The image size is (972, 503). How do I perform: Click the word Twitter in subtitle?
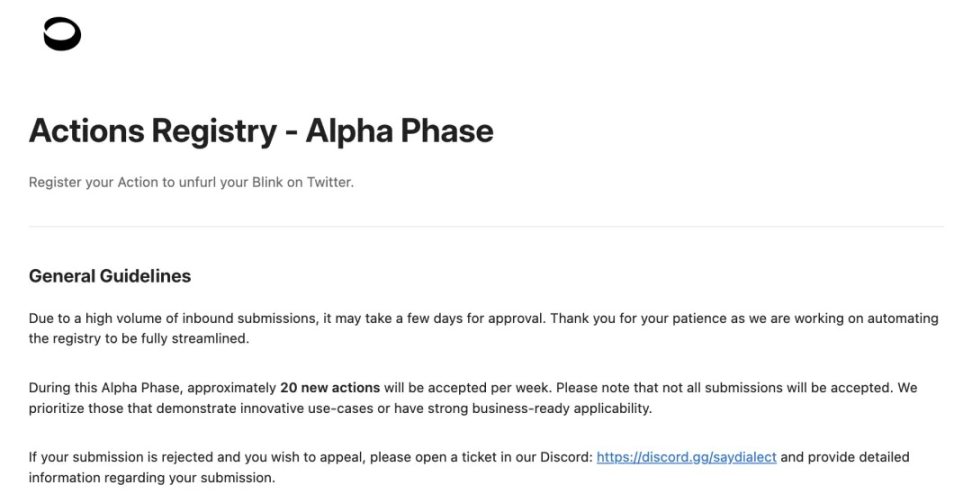point(330,182)
